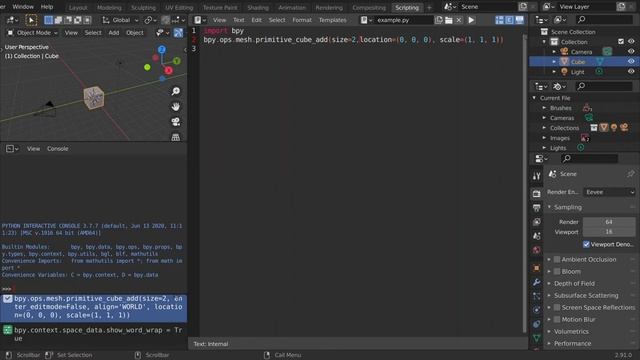Switch to the Shading workspace tab
Screen dimensions: 640x360
[258, 7]
